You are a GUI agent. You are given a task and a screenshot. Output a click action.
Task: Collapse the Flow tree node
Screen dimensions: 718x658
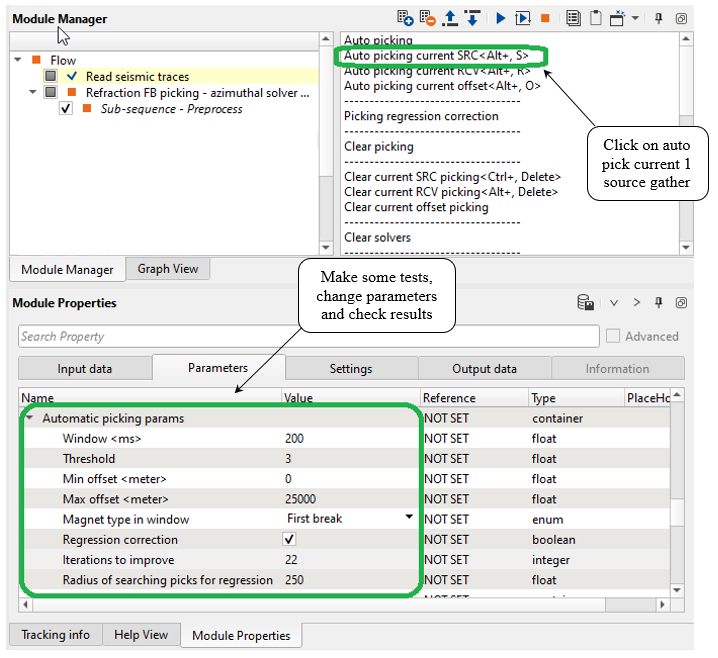click(19, 61)
